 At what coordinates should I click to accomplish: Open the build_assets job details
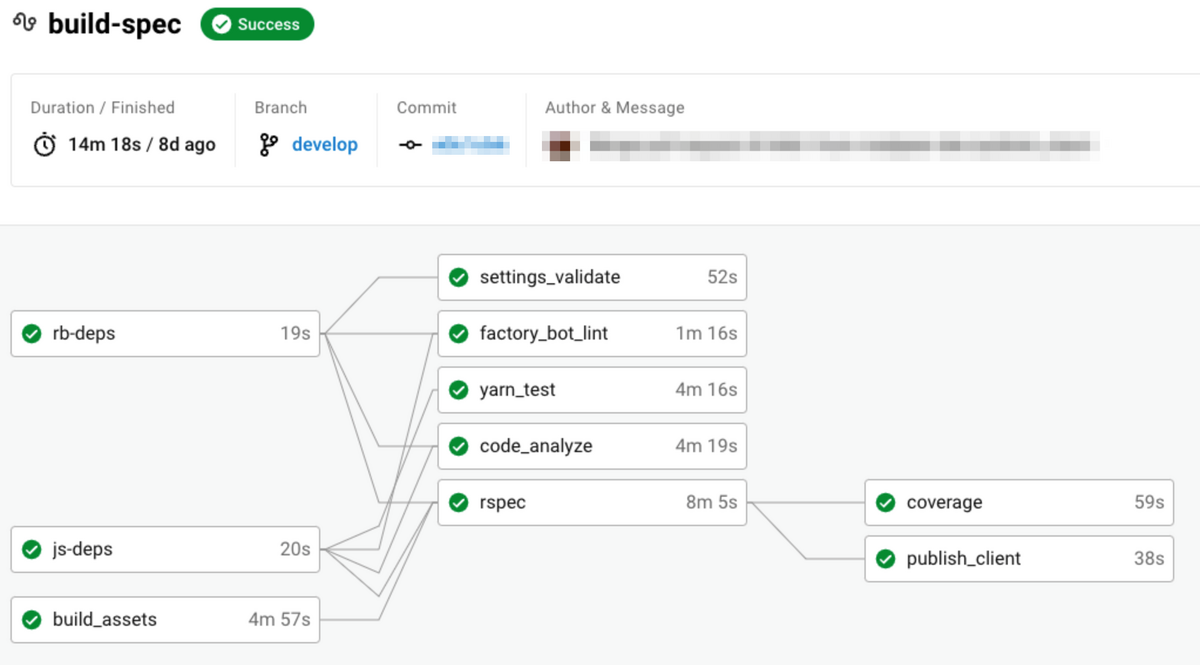165,619
